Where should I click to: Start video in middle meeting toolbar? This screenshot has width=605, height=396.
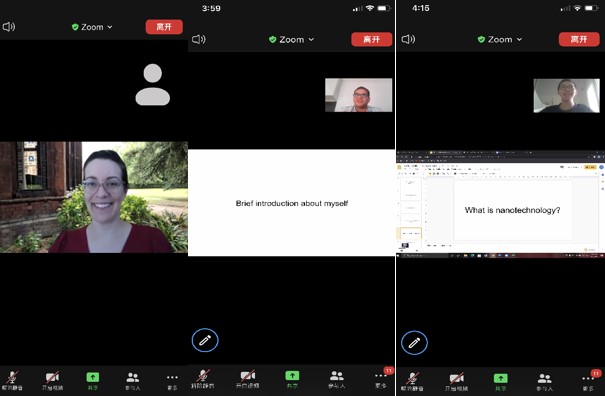247,379
